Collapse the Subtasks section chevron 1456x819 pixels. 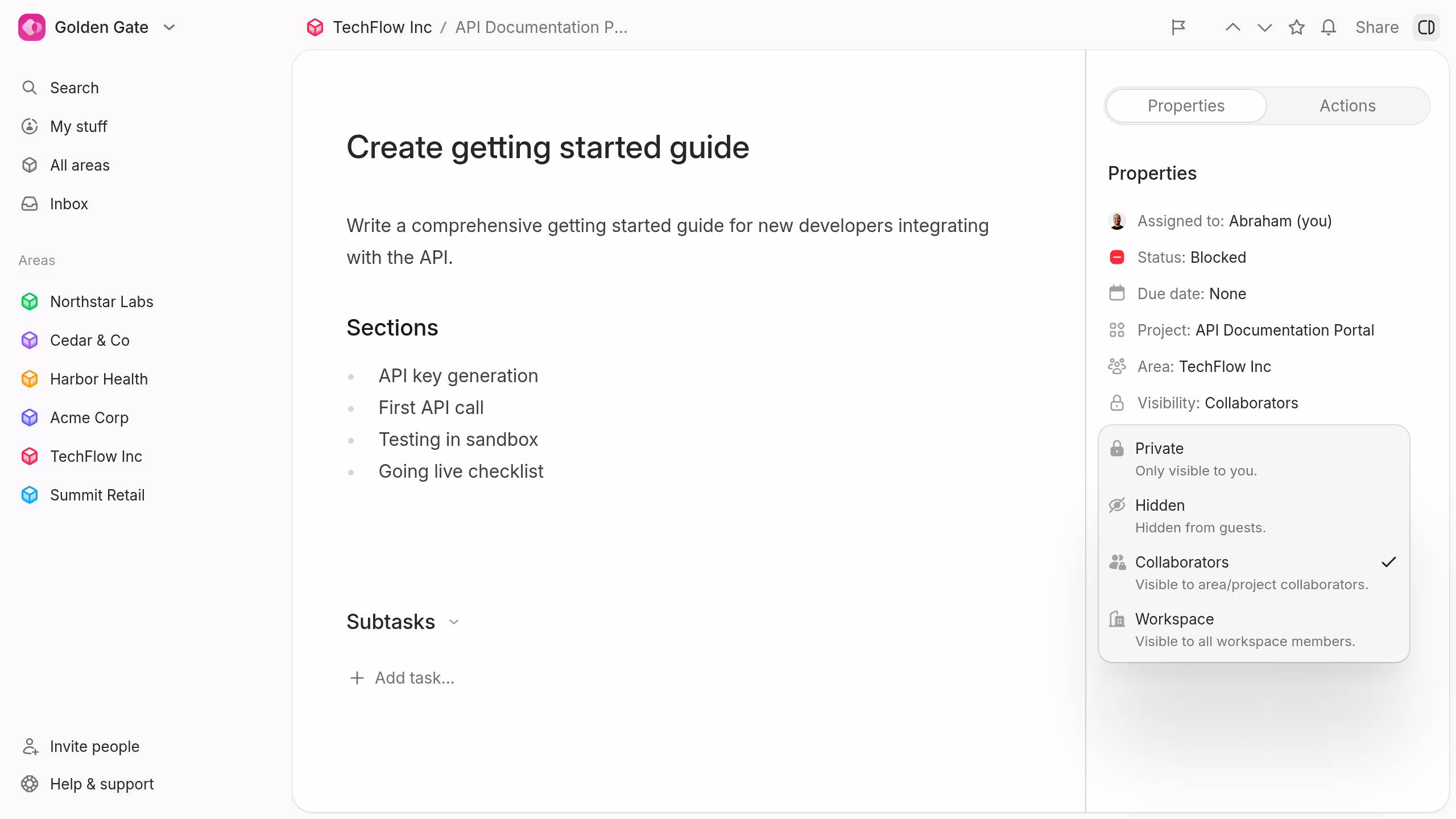pyautogui.click(x=454, y=622)
